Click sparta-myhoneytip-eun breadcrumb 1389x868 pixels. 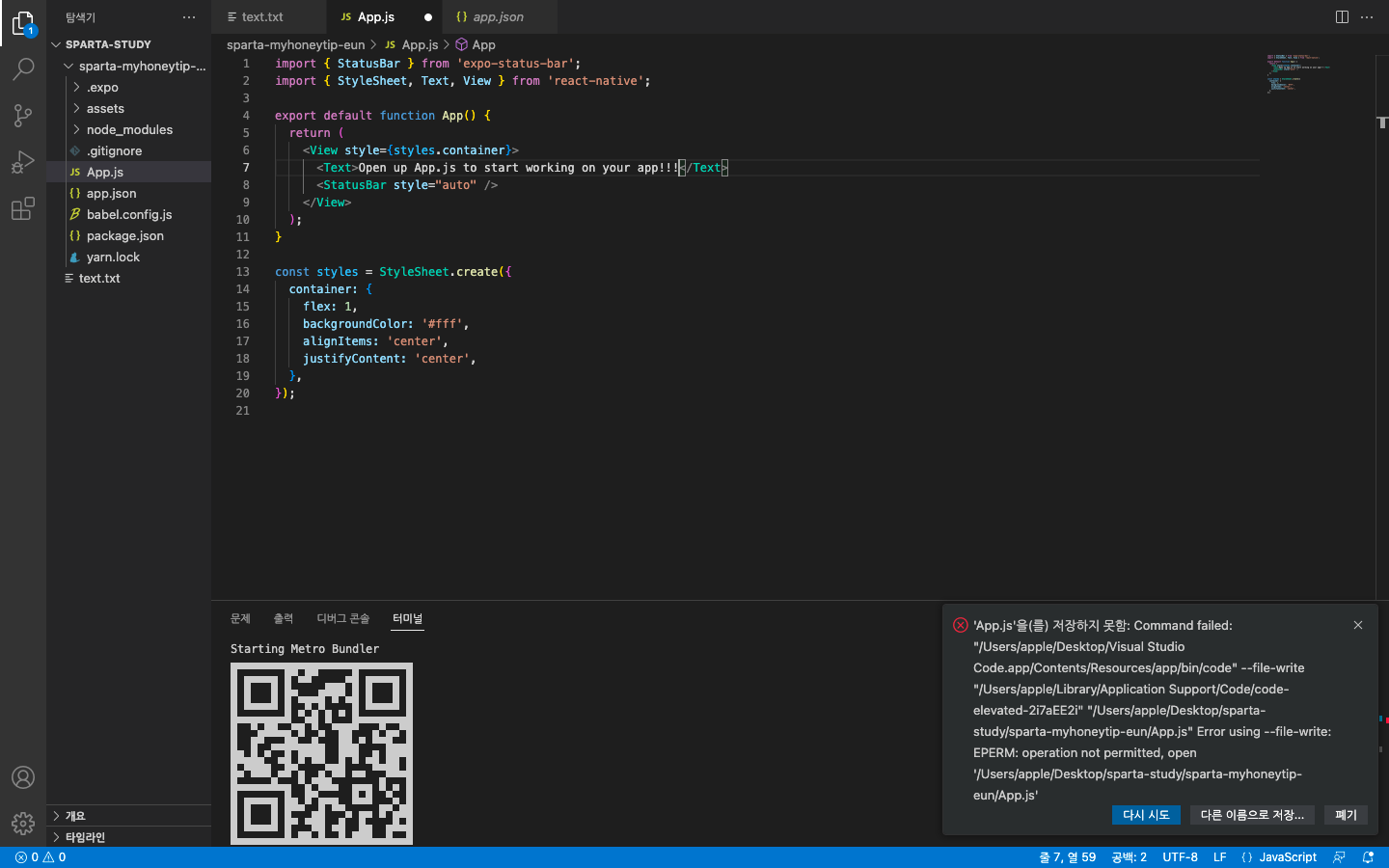(x=295, y=44)
